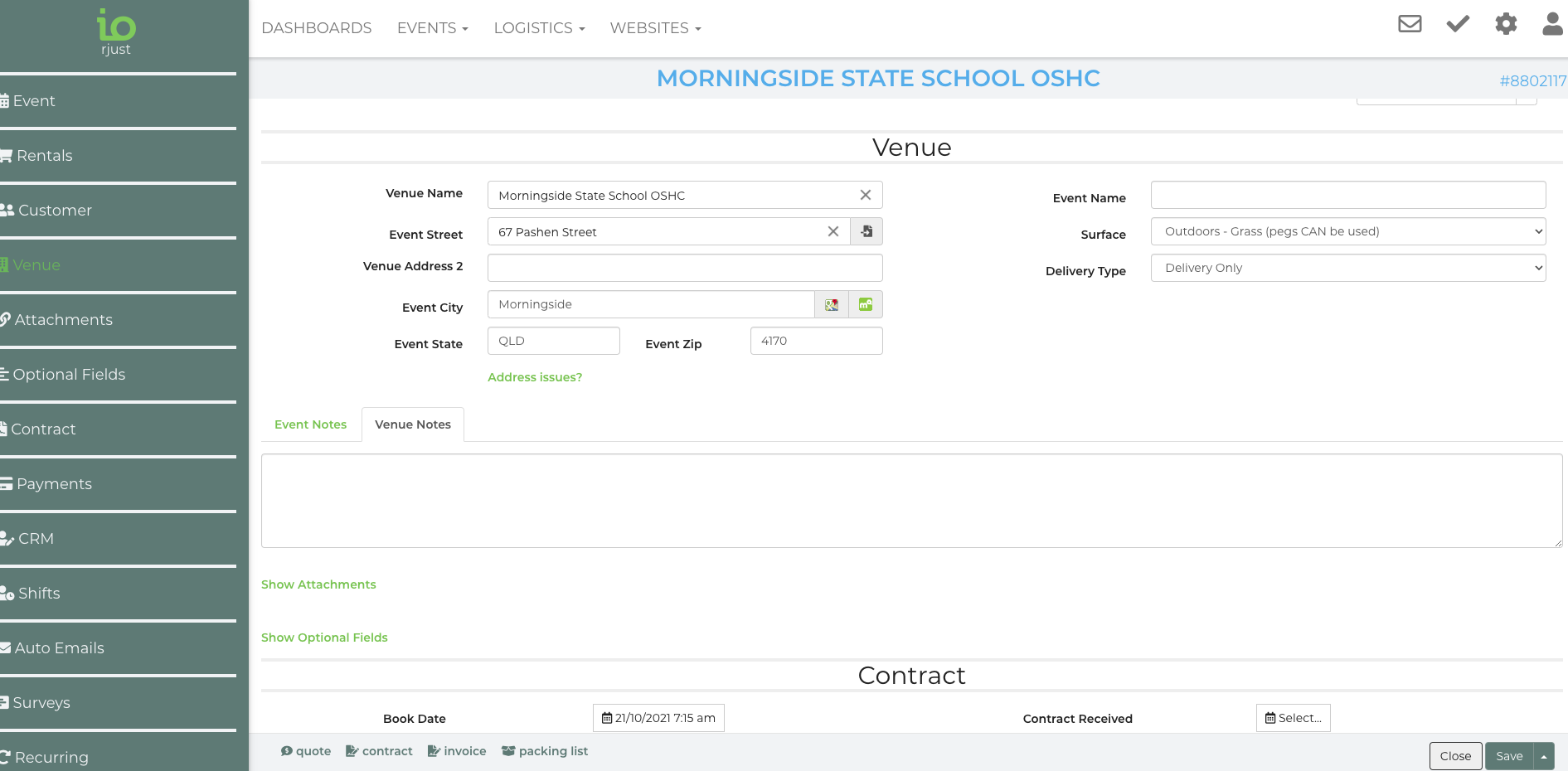The height and width of the screenshot is (771, 1568).
Task: Expand the Surface dropdown
Action: 1347,232
